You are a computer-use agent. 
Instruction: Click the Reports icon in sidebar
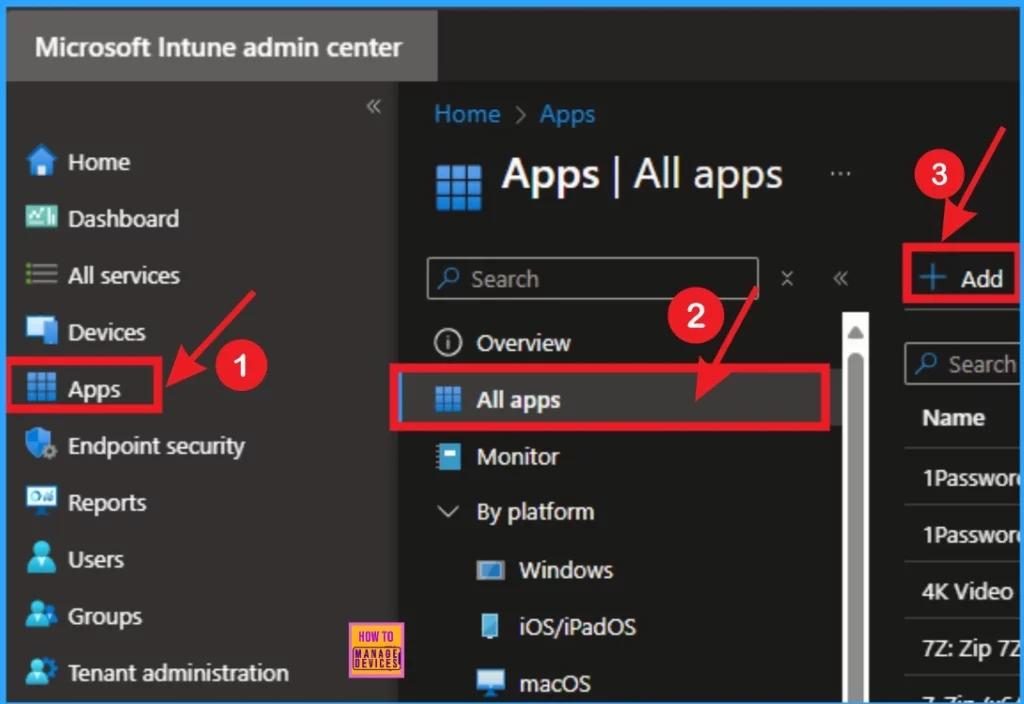(x=41, y=500)
